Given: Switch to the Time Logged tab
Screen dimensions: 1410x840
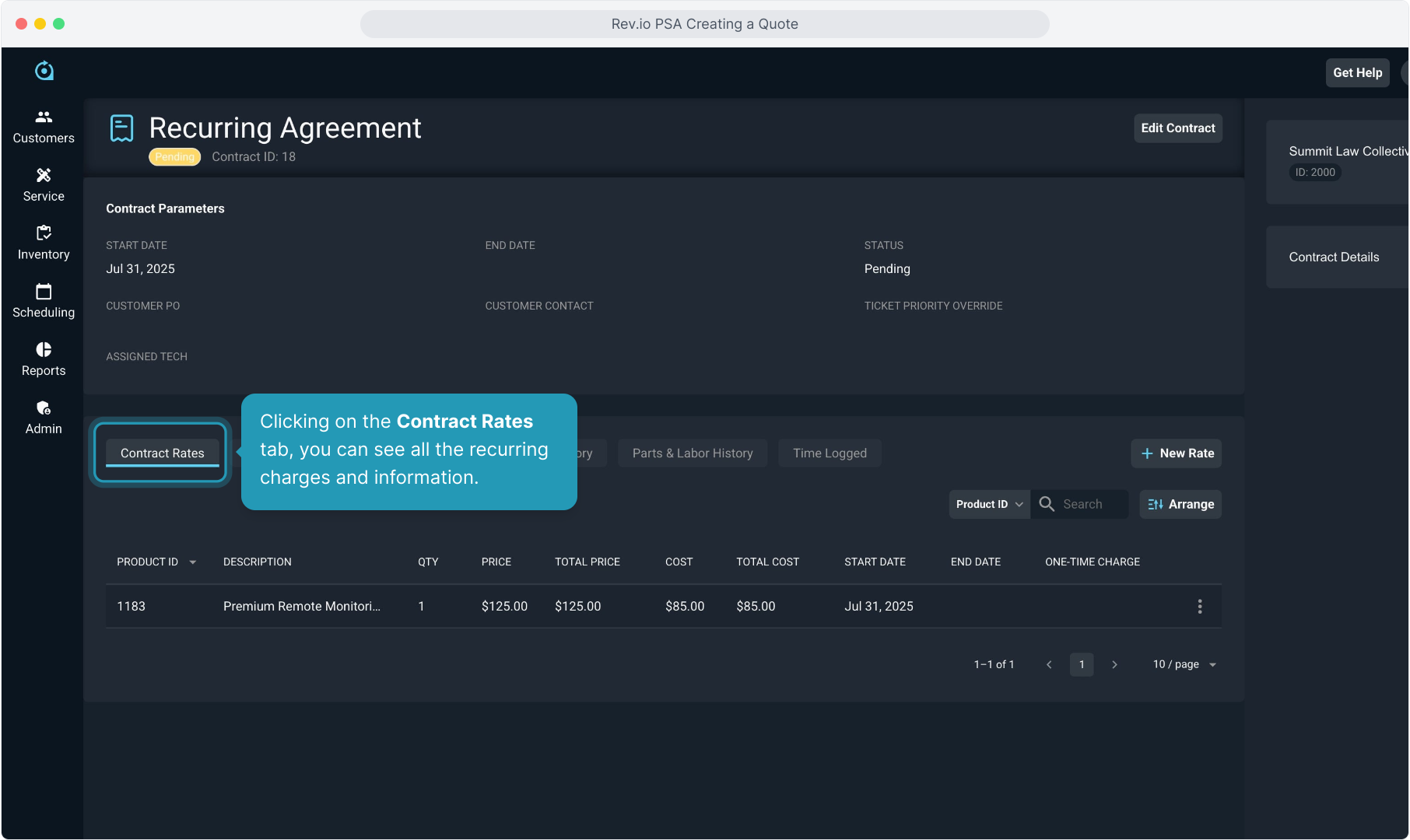Looking at the screenshot, I should [829, 453].
